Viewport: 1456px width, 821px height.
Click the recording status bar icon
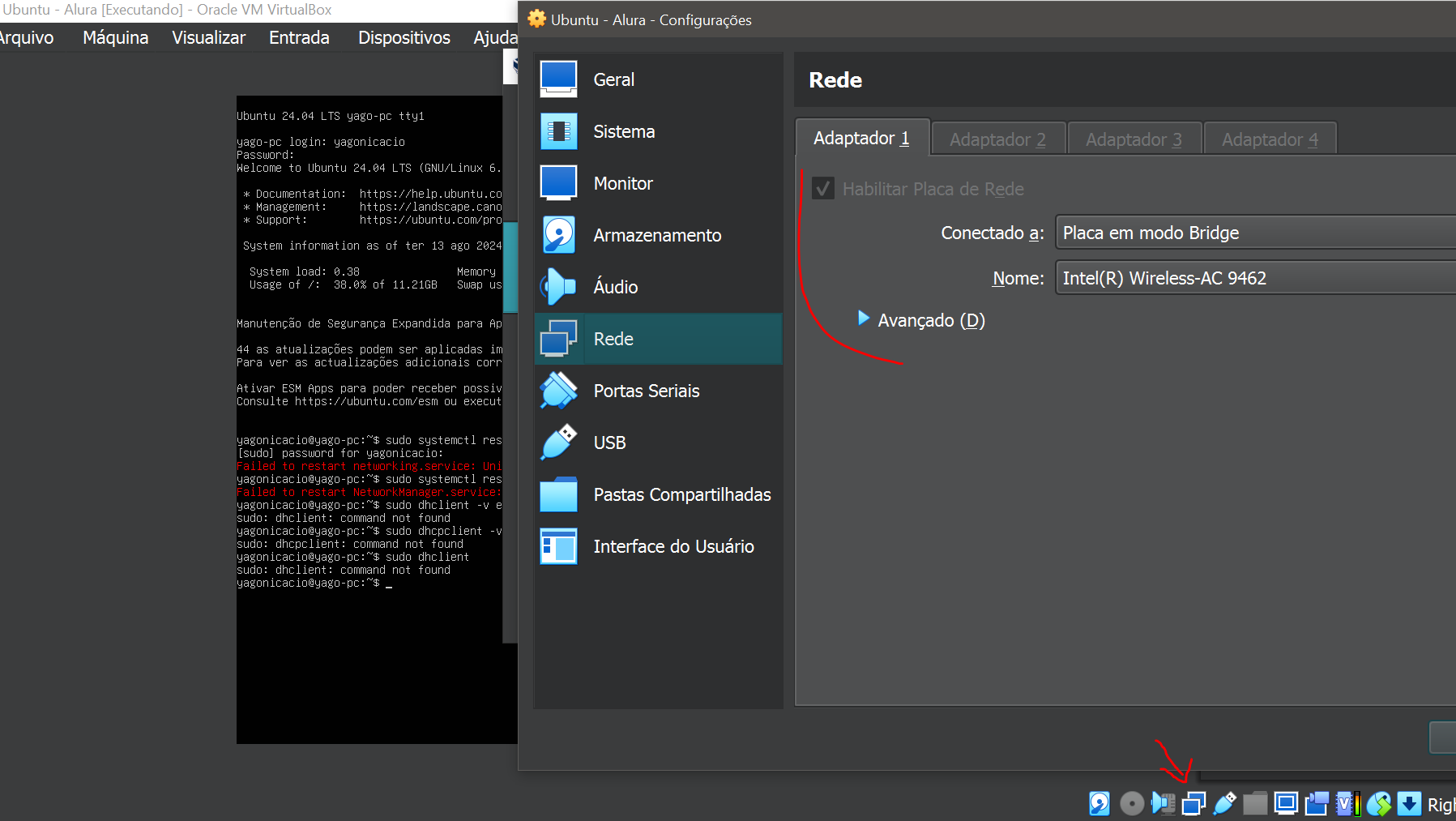pos(1317,803)
